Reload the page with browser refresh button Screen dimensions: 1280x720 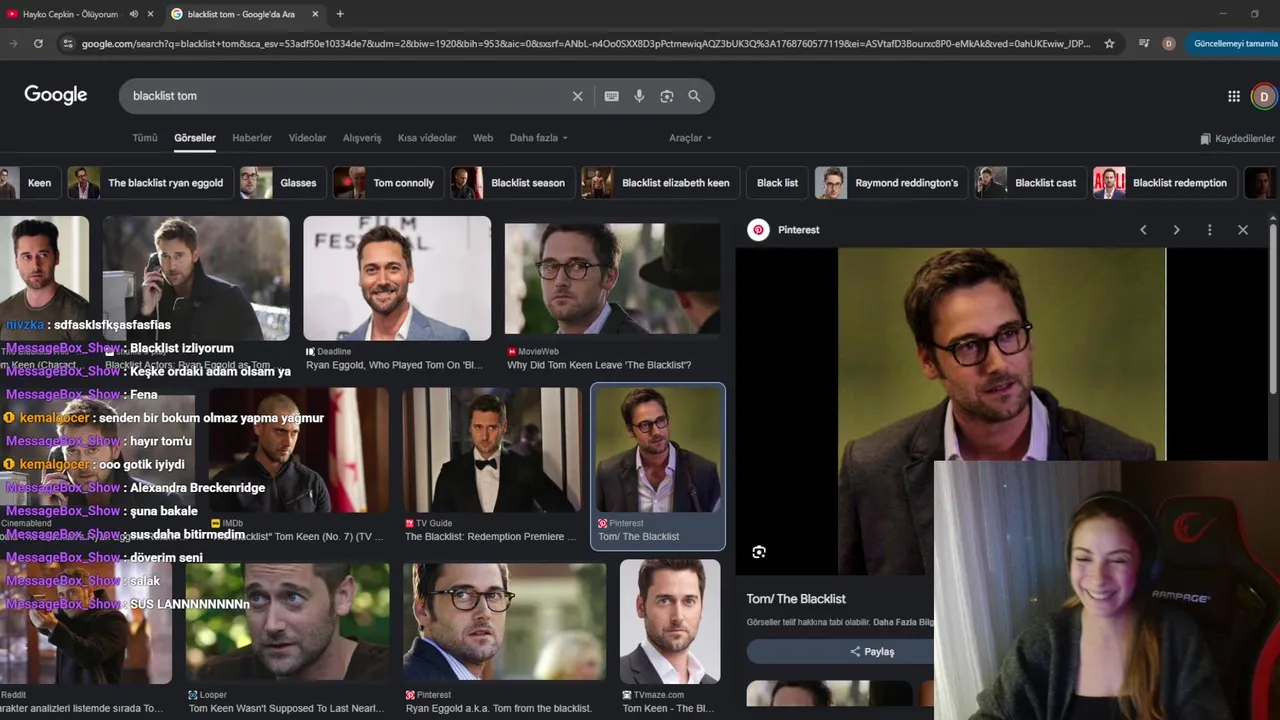(x=38, y=43)
